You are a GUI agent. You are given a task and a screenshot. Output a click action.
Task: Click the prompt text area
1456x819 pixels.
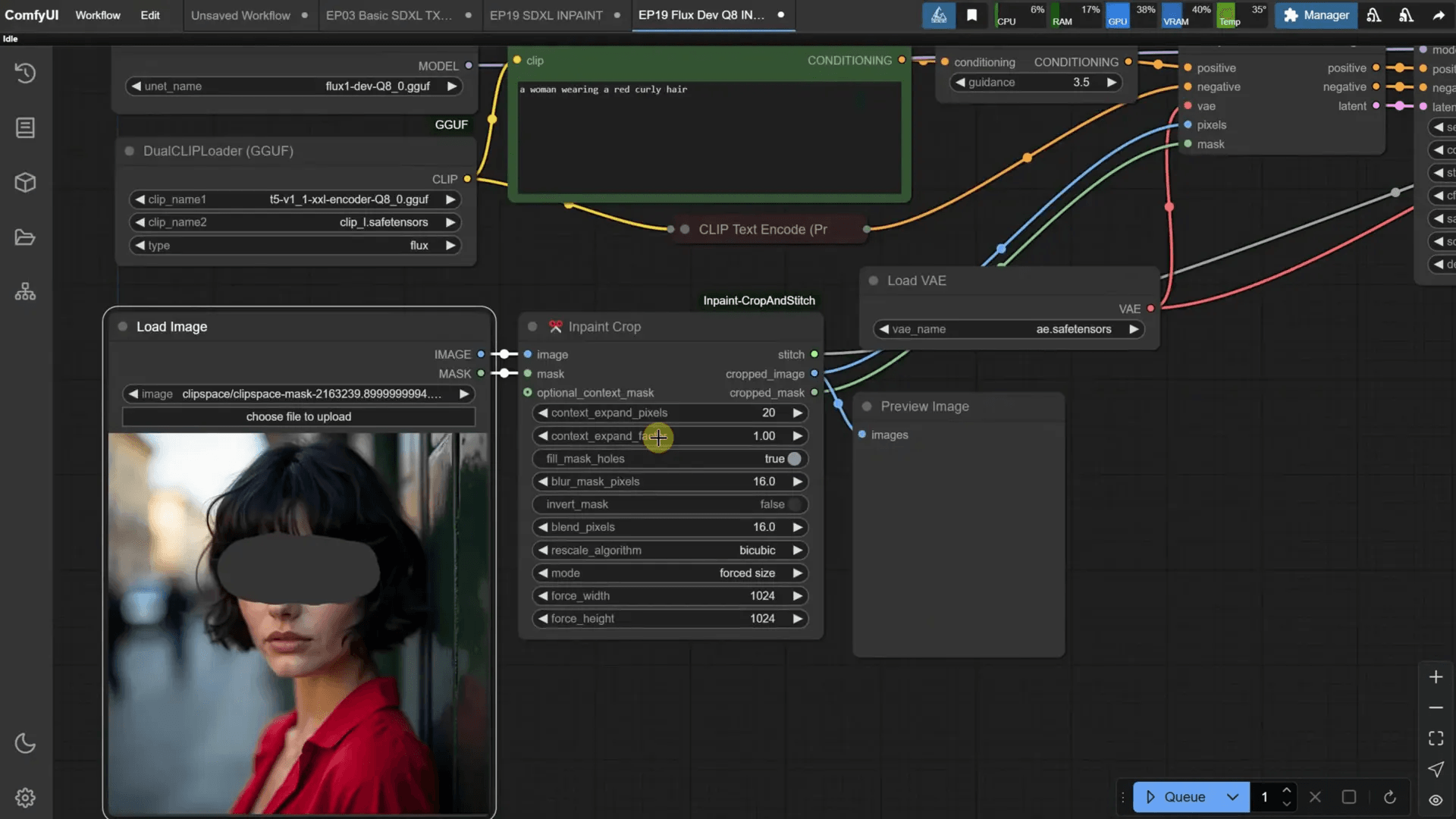point(710,136)
